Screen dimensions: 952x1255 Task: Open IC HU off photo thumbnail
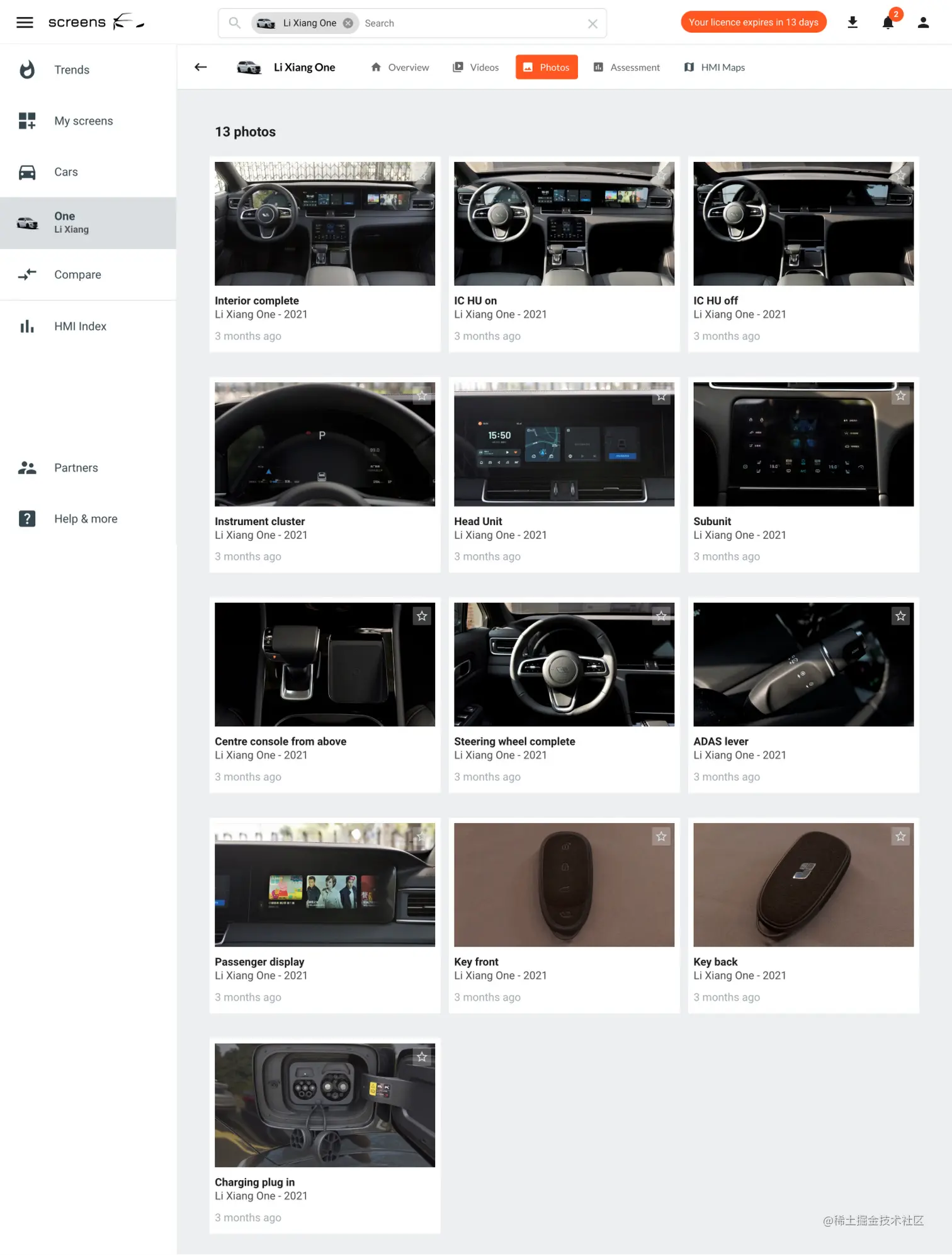point(803,224)
